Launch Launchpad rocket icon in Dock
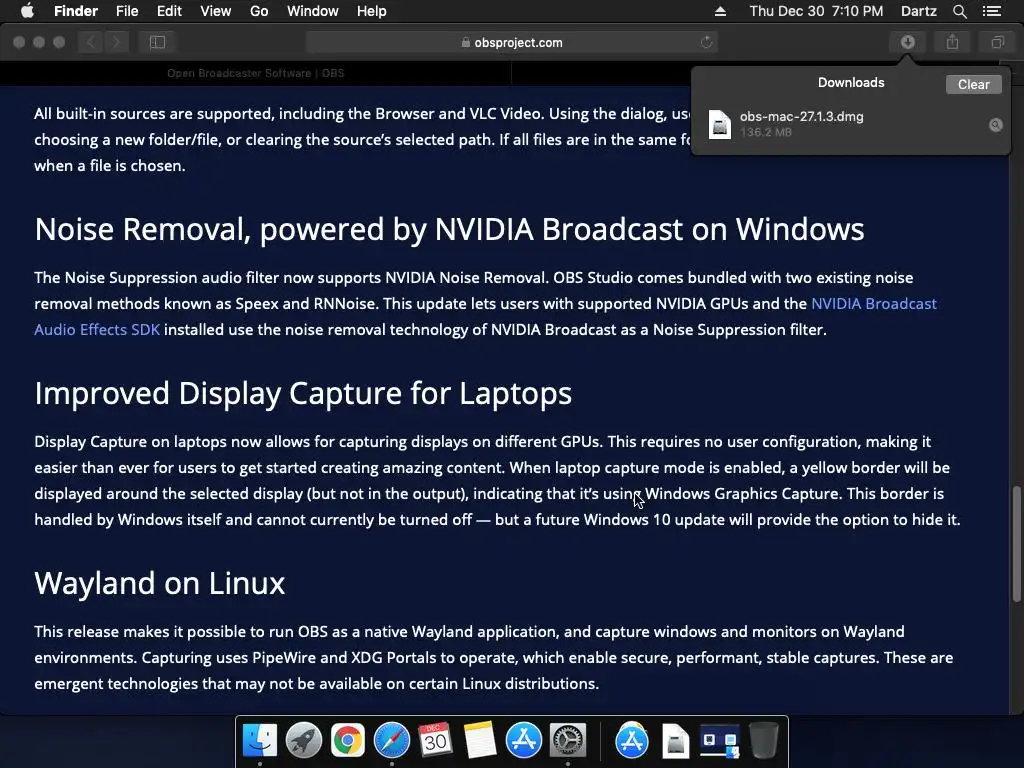1024x768 pixels. coord(304,740)
